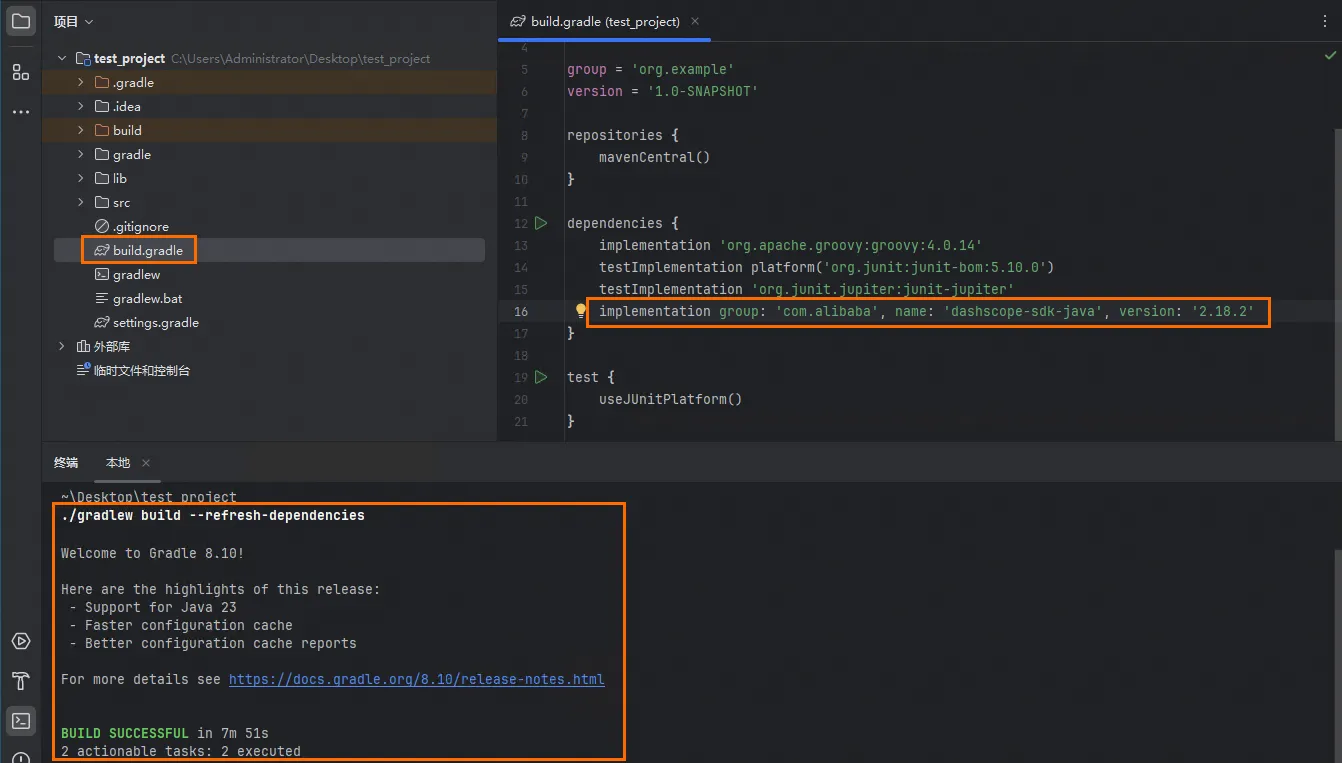Close the build.gradle editor tab

695,21
